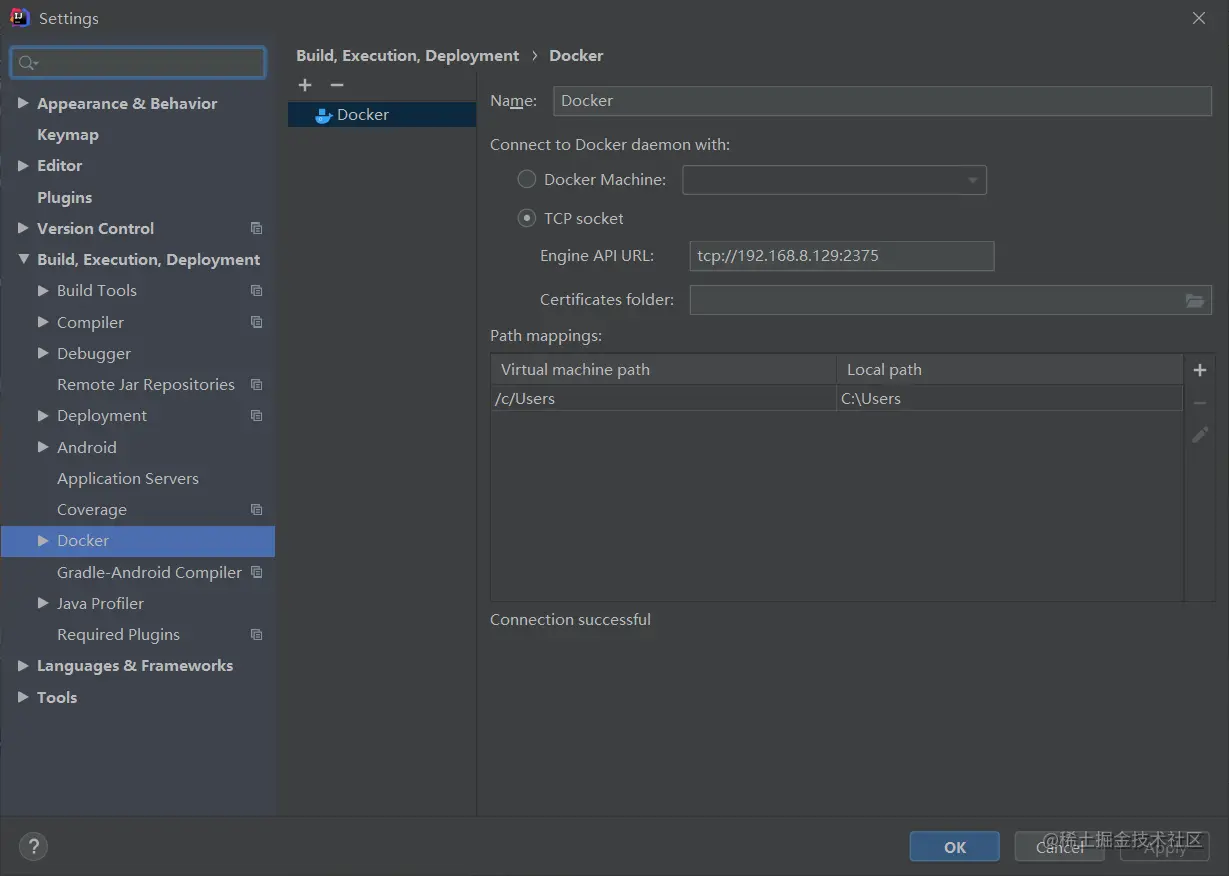1229x876 pixels.
Task: Expand the Android node
Action: pyautogui.click(x=43, y=447)
